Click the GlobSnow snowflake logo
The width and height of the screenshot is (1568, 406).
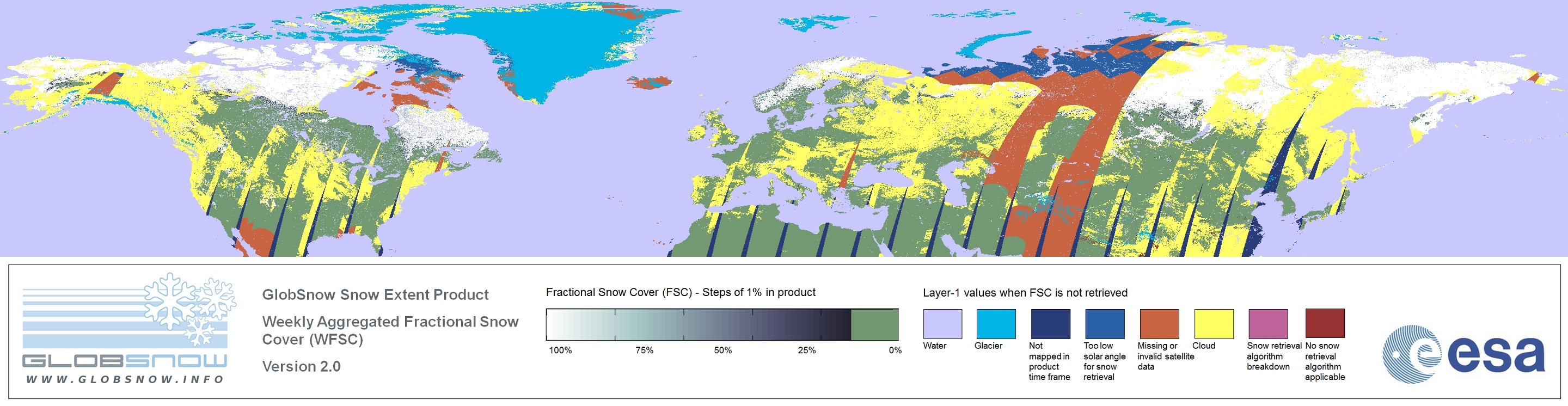(x=190, y=309)
